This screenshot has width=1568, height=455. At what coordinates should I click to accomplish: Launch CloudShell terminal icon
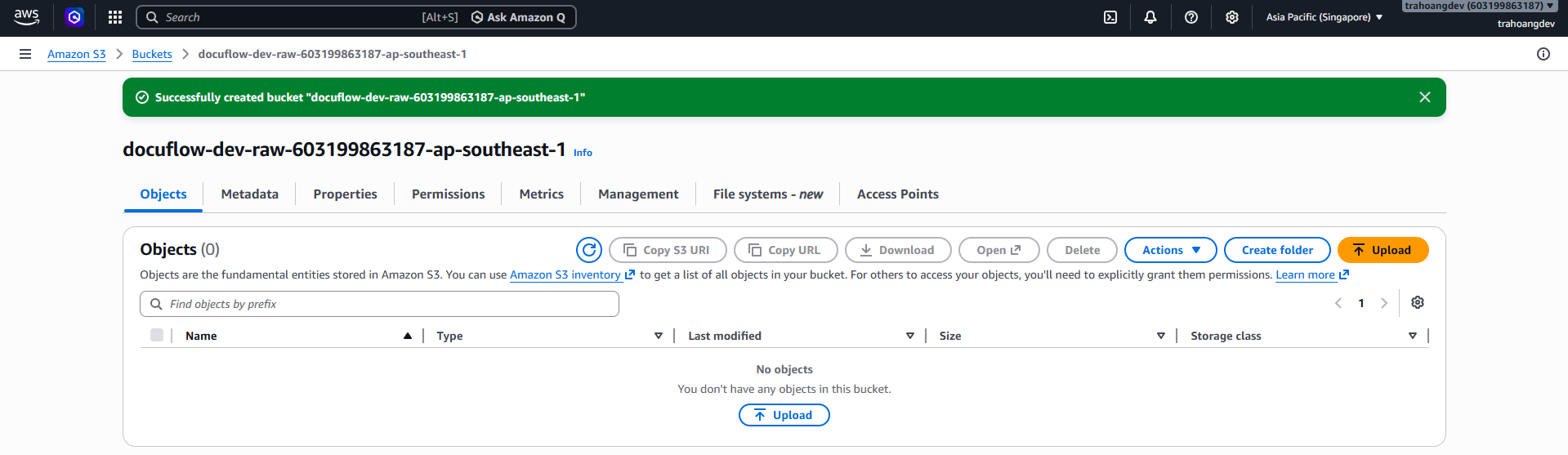click(1110, 17)
